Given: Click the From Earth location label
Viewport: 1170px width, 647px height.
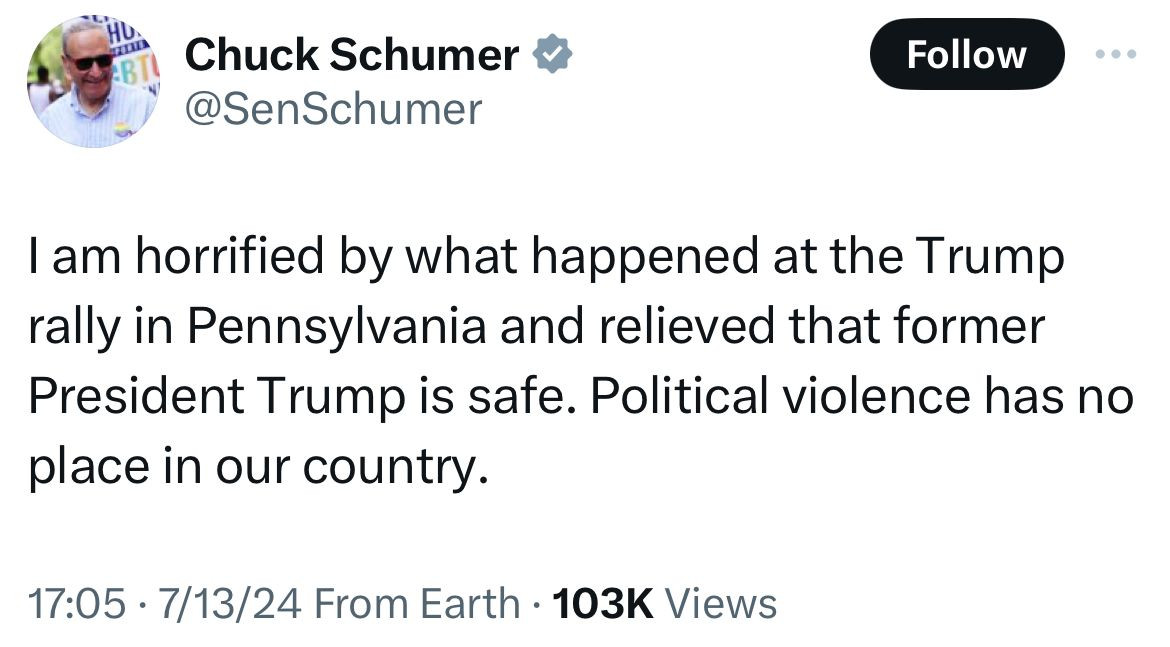Looking at the screenshot, I should (422, 604).
